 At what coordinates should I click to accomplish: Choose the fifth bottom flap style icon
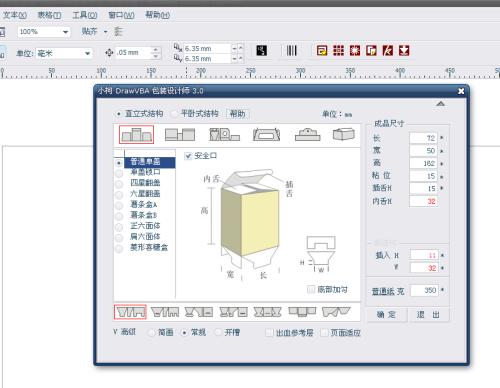(x=268, y=312)
